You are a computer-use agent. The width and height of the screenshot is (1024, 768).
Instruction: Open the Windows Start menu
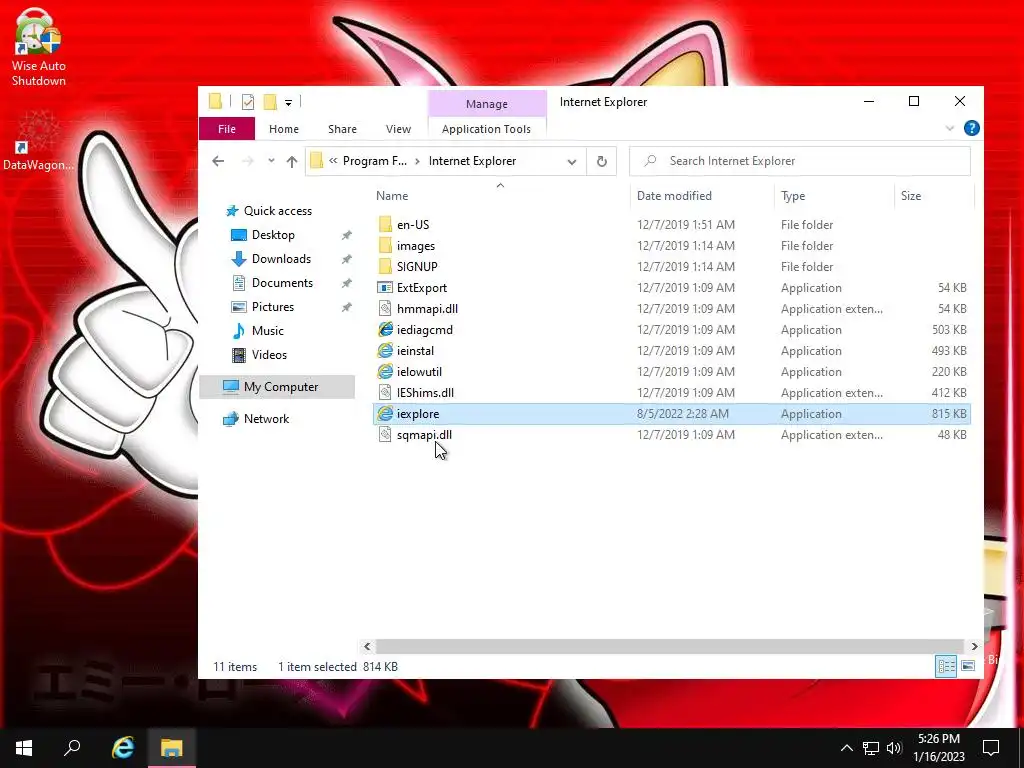click(24, 748)
